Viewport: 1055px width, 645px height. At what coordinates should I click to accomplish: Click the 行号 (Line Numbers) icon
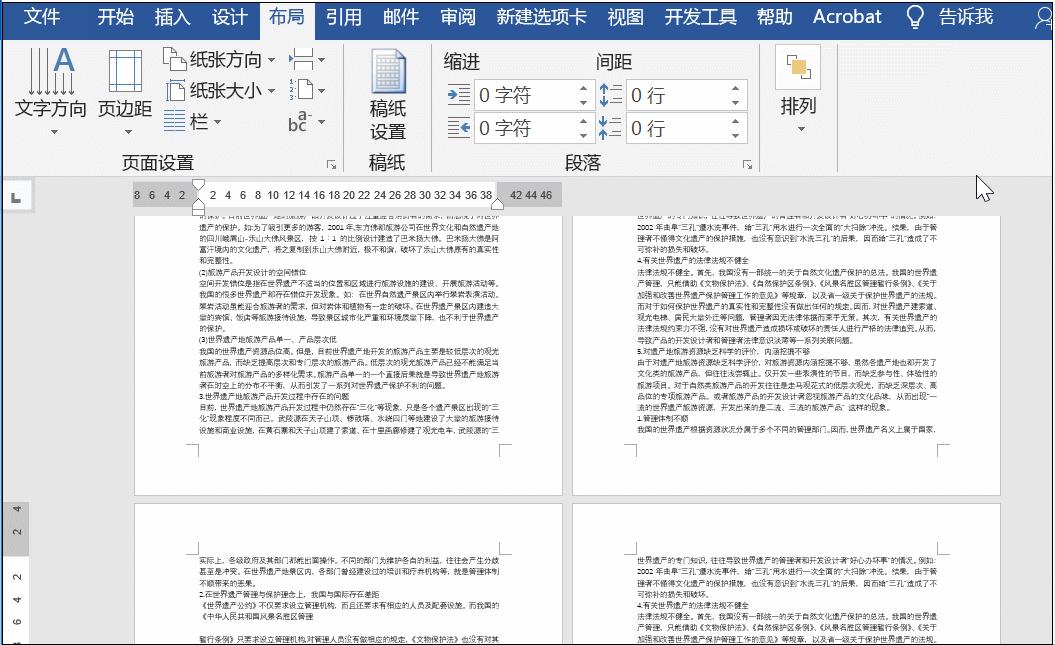pyautogui.click(x=303, y=89)
